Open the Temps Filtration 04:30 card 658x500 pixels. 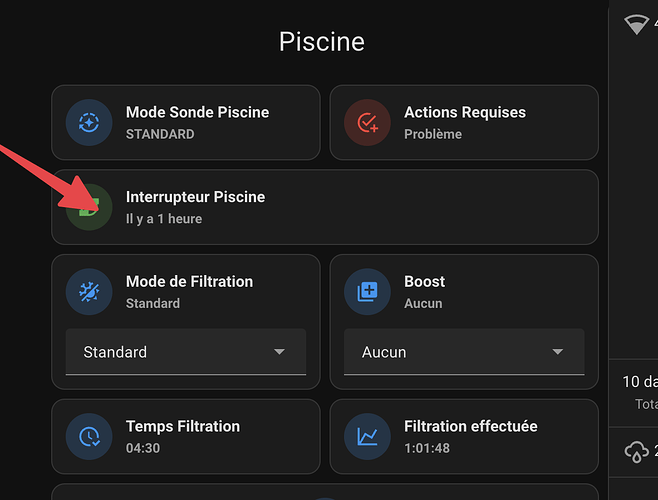(186, 437)
